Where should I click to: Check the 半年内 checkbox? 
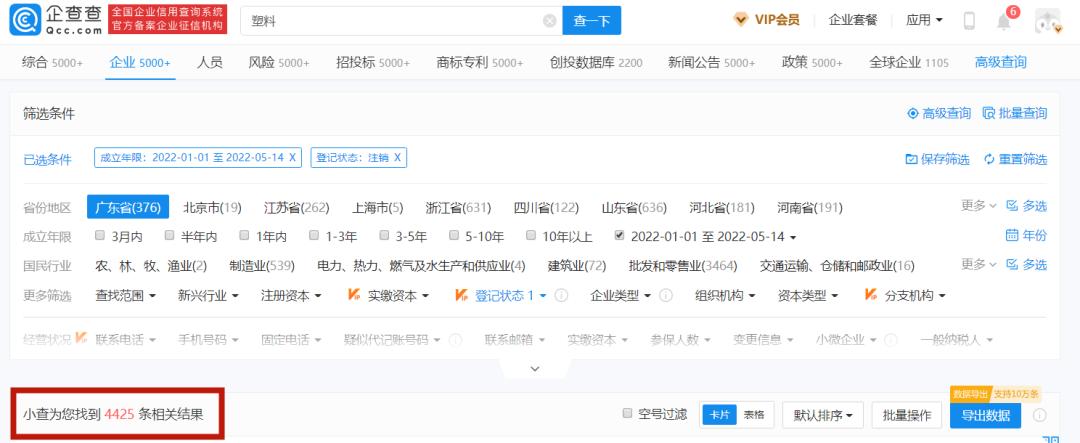point(169,236)
